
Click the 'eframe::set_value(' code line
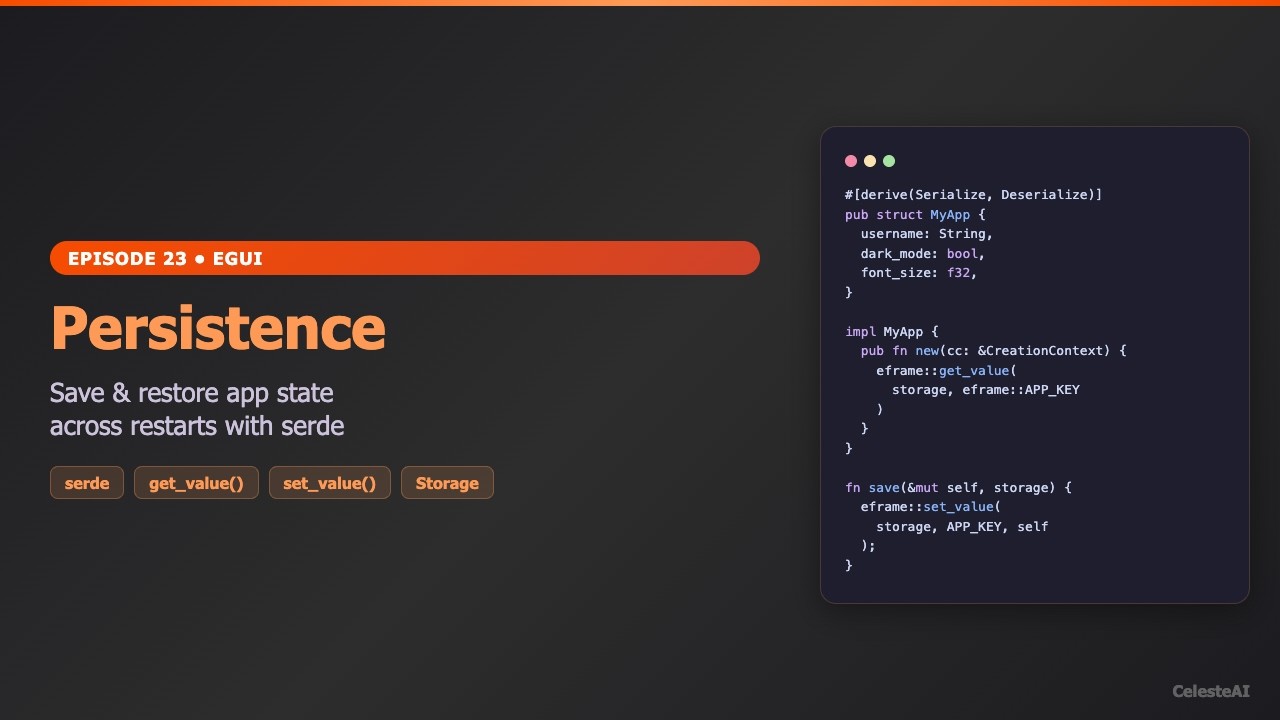point(931,507)
